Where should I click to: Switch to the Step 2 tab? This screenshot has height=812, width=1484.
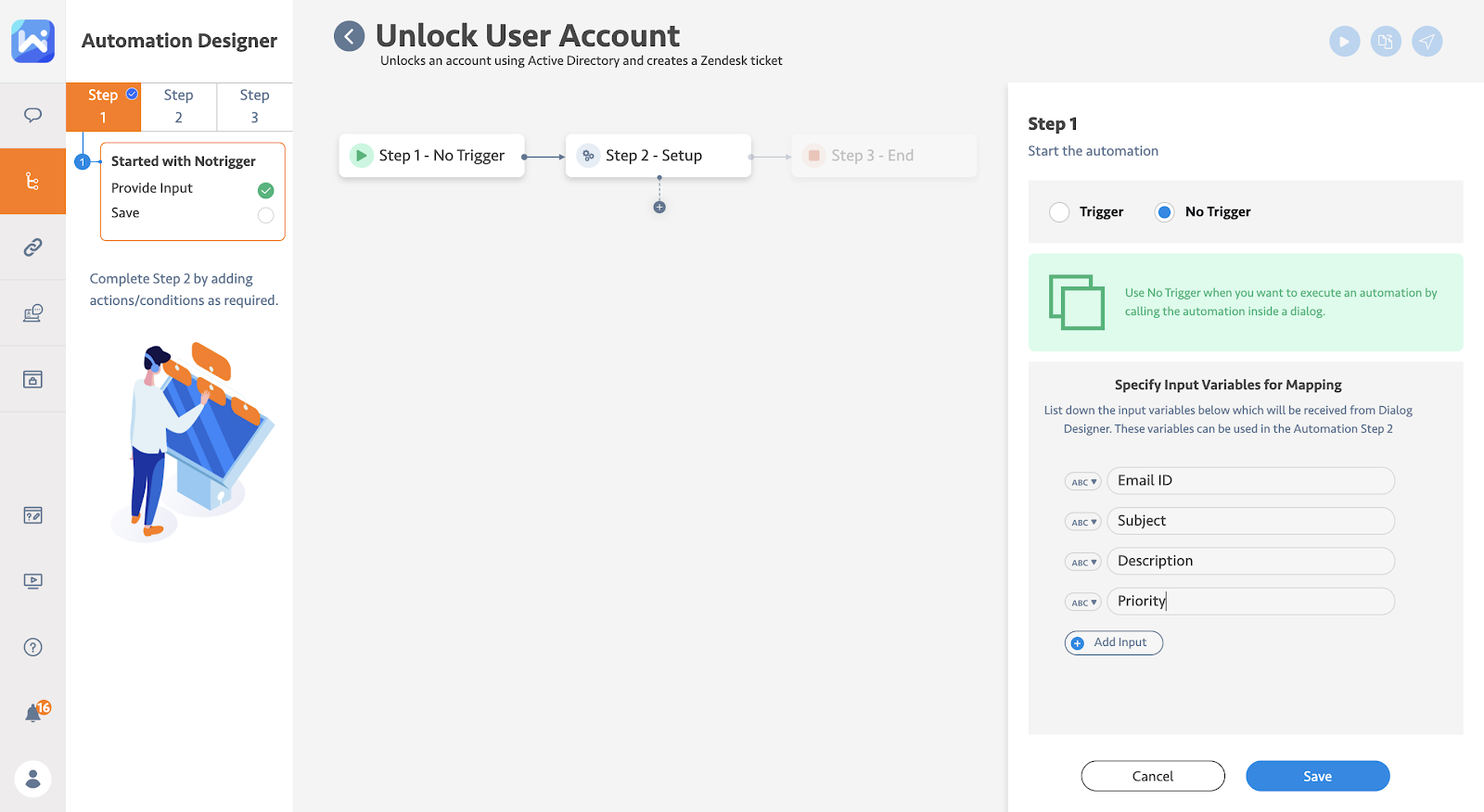(x=178, y=107)
